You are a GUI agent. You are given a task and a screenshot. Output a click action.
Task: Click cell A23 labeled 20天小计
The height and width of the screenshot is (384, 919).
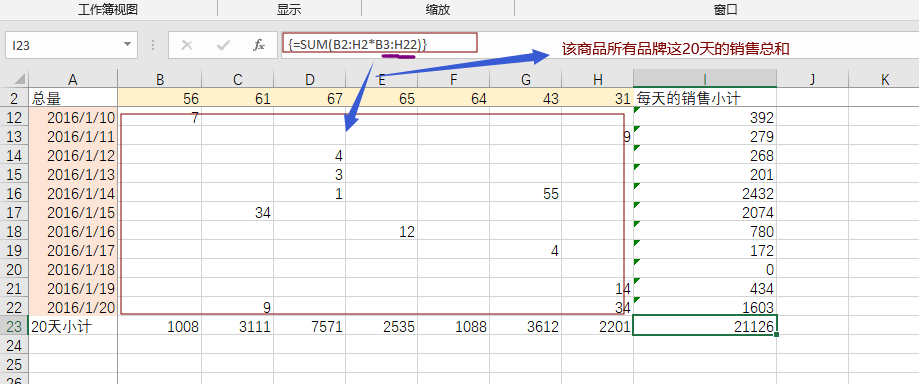73,327
